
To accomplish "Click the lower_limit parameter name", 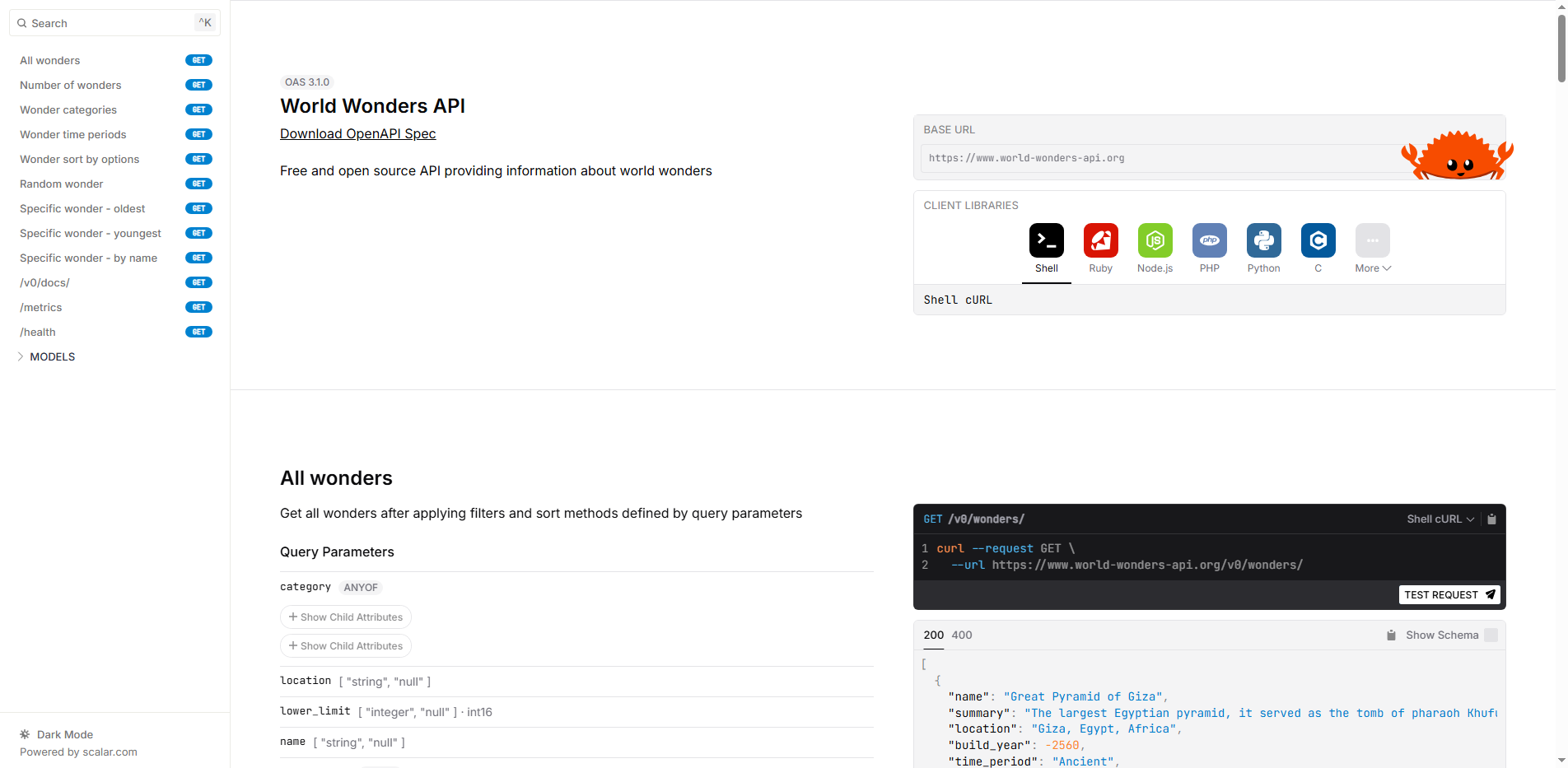I will pyautogui.click(x=315, y=711).
